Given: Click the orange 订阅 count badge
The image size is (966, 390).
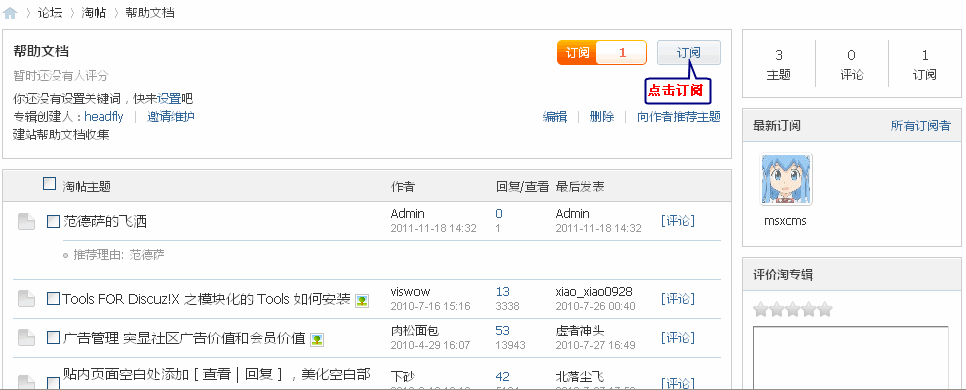Looking at the screenshot, I should click(x=601, y=52).
